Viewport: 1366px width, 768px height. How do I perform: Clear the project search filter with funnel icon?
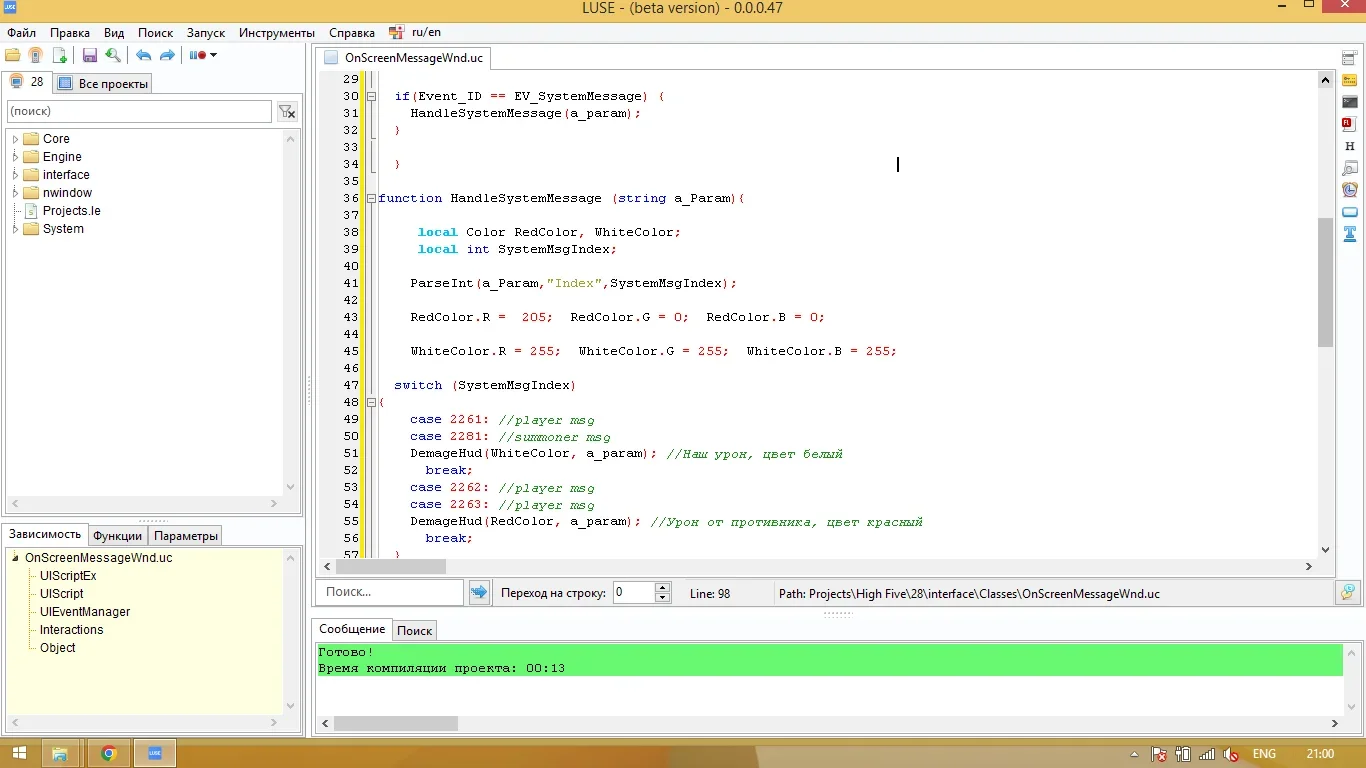[288, 112]
